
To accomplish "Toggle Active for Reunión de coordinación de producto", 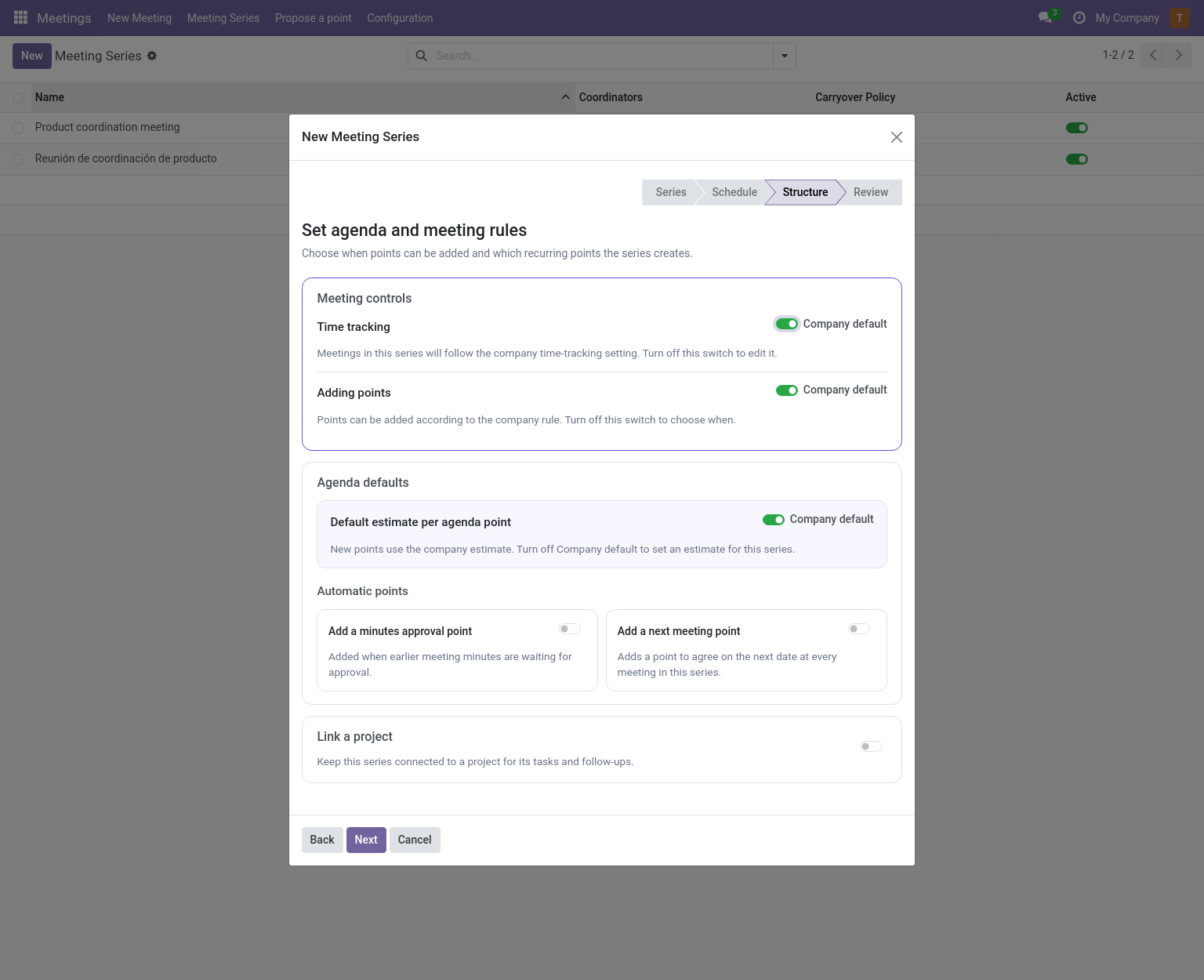I will coord(1077,159).
